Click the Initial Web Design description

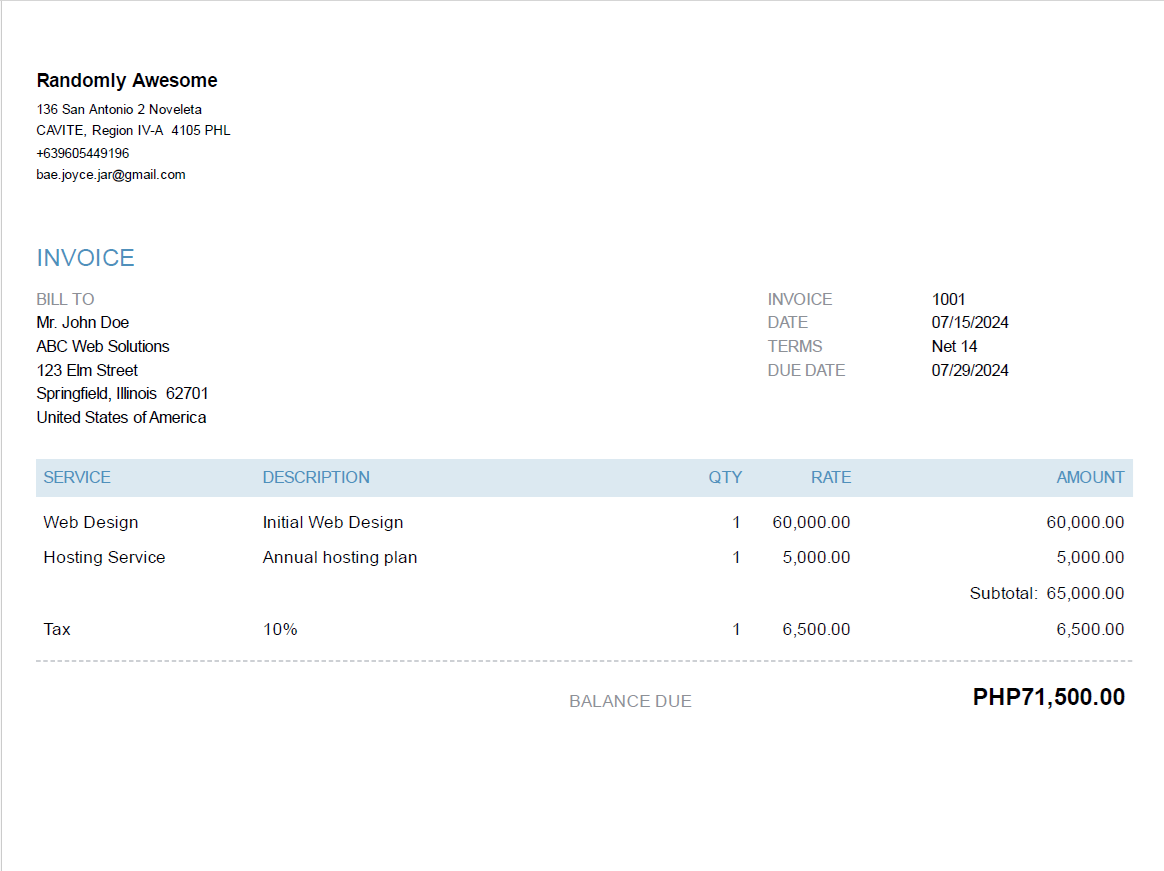(333, 522)
